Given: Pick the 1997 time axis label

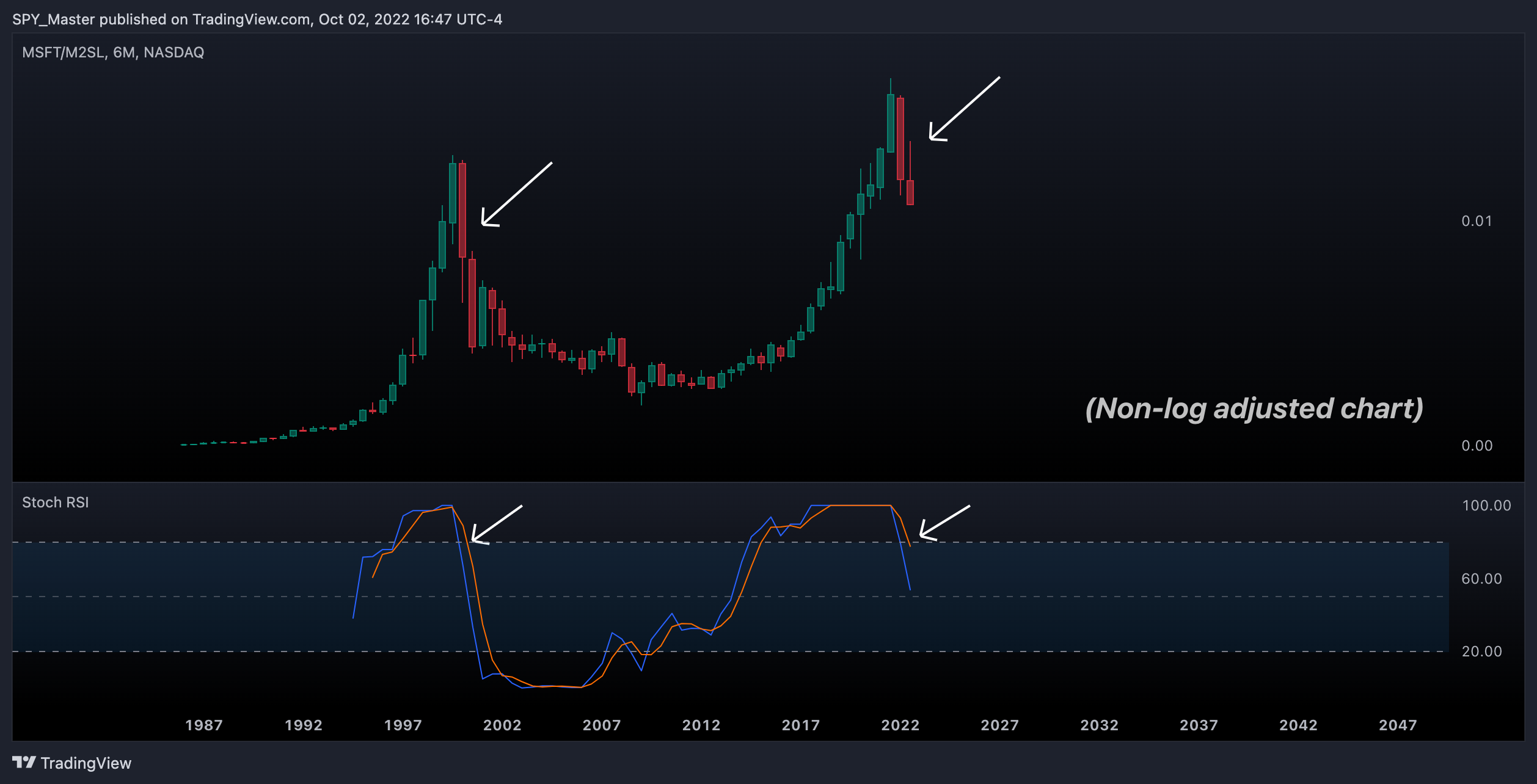Looking at the screenshot, I should [x=403, y=725].
